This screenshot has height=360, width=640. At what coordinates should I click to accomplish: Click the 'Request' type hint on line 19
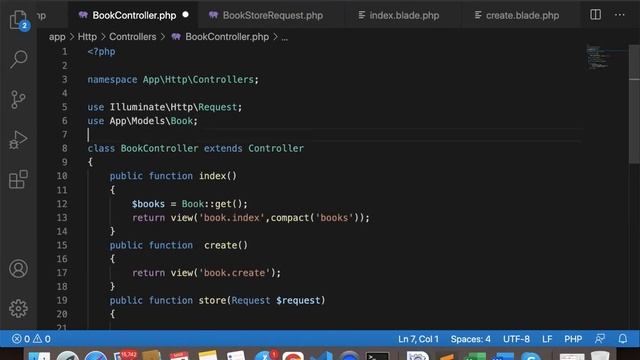pyautogui.click(x=251, y=300)
